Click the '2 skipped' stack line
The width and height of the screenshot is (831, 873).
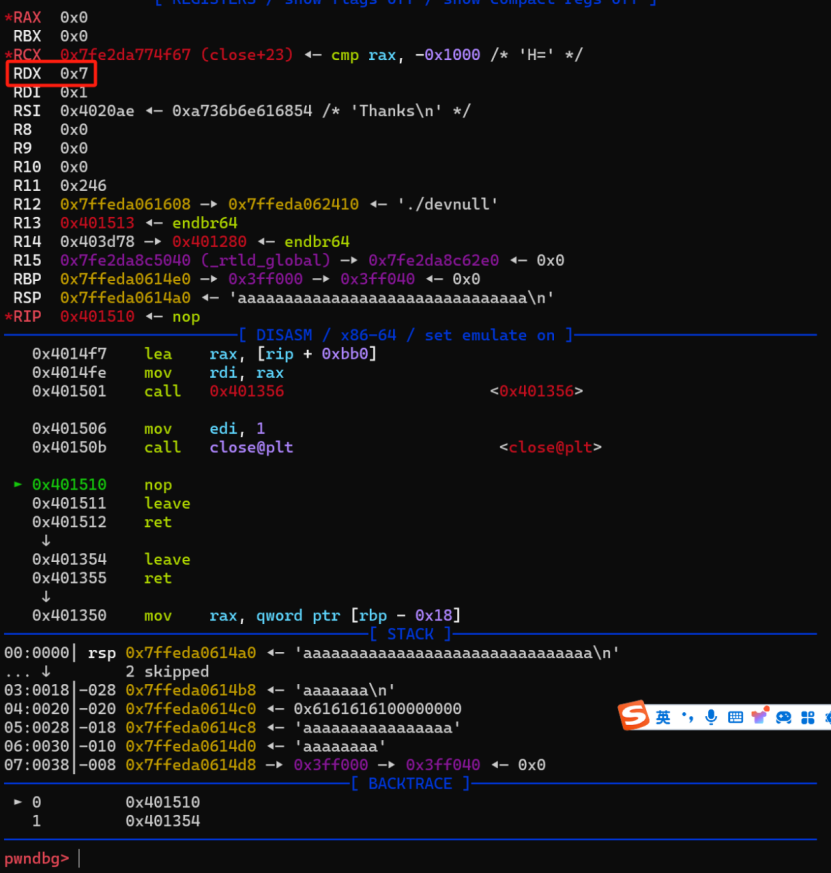pos(167,671)
